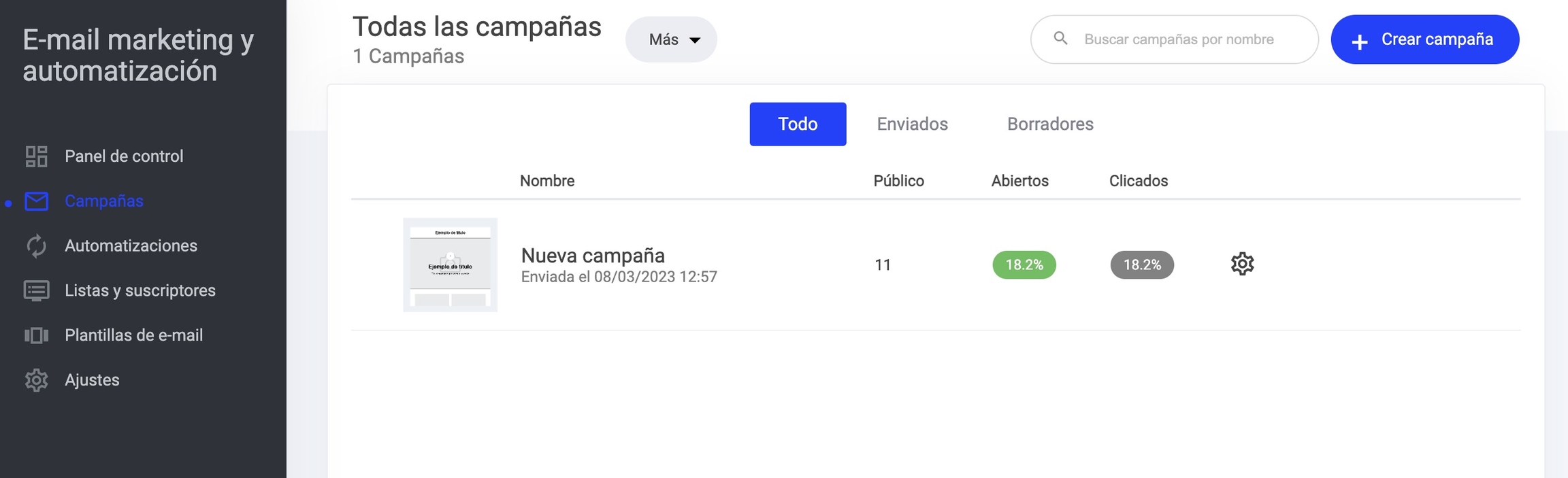Click the green Abiertos 18.2% badge
This screenshot has width=1568, height=478.
pos(1024,264)
